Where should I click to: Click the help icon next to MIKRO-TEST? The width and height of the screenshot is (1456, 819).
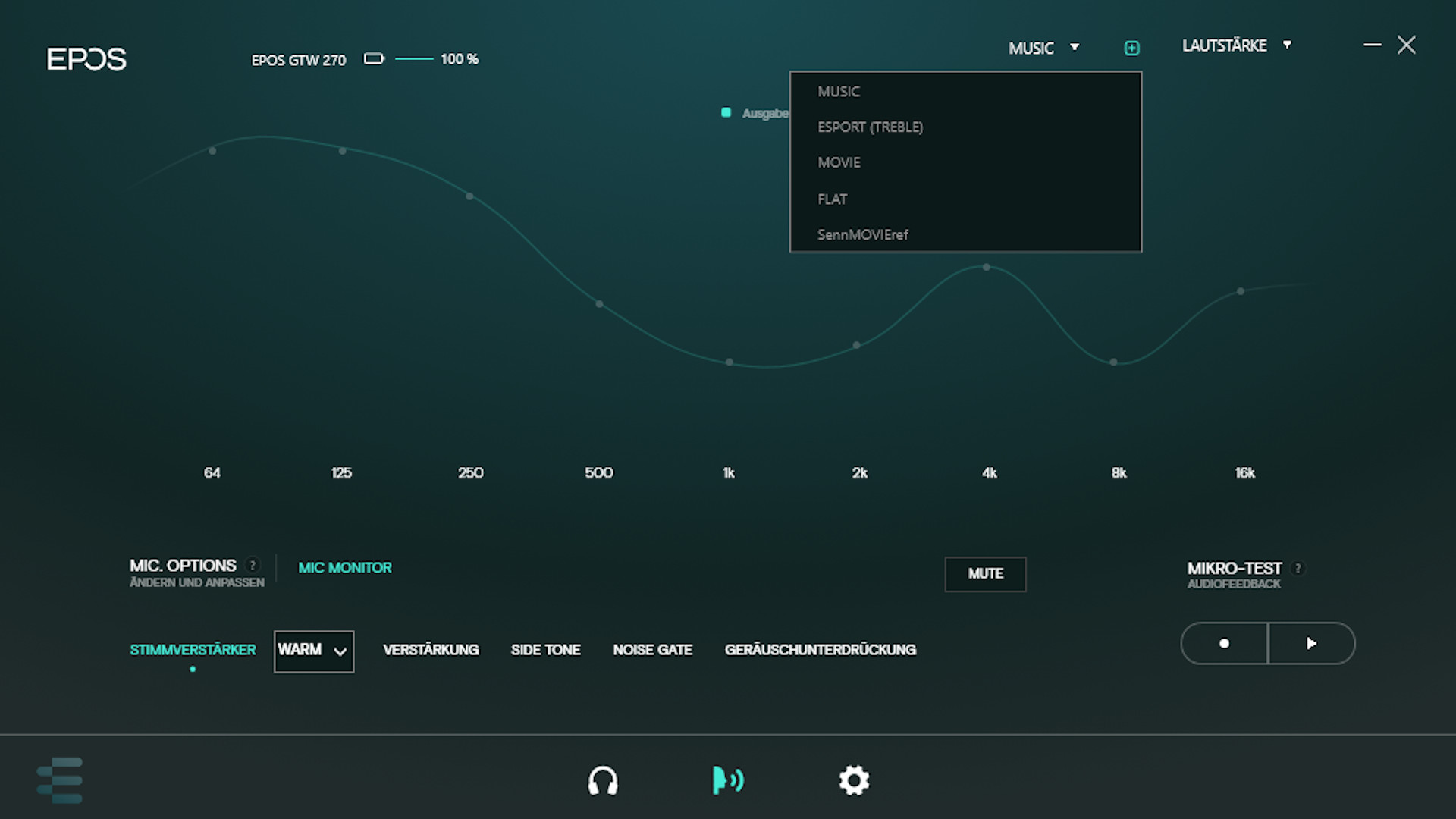1298,568
